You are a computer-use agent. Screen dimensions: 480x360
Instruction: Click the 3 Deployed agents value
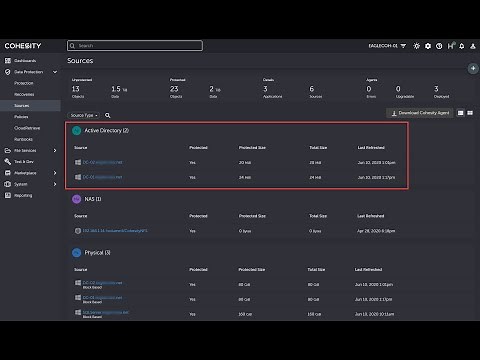pyautogui.click(x=436, y=89)
